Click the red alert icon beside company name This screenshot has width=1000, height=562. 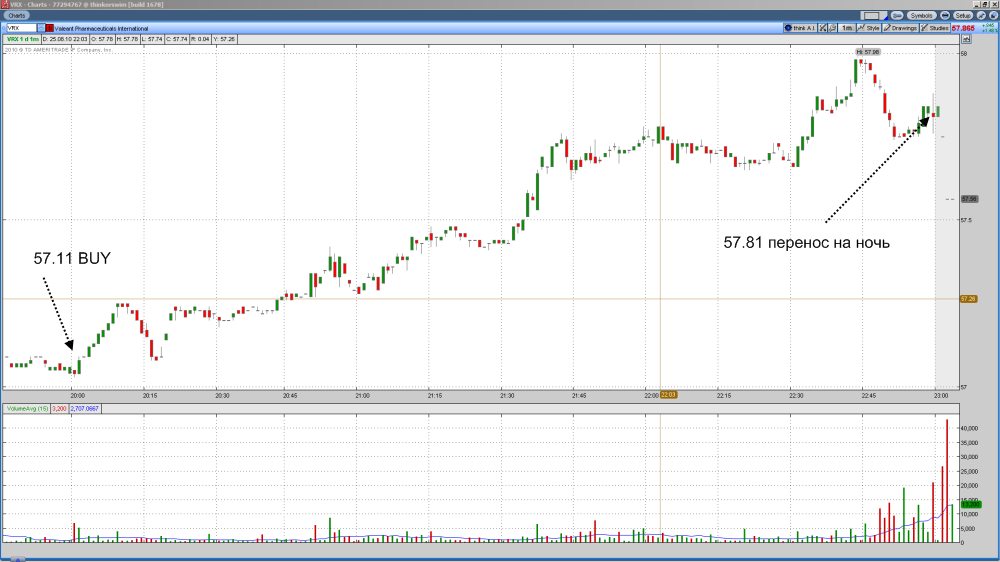point(49,28)
